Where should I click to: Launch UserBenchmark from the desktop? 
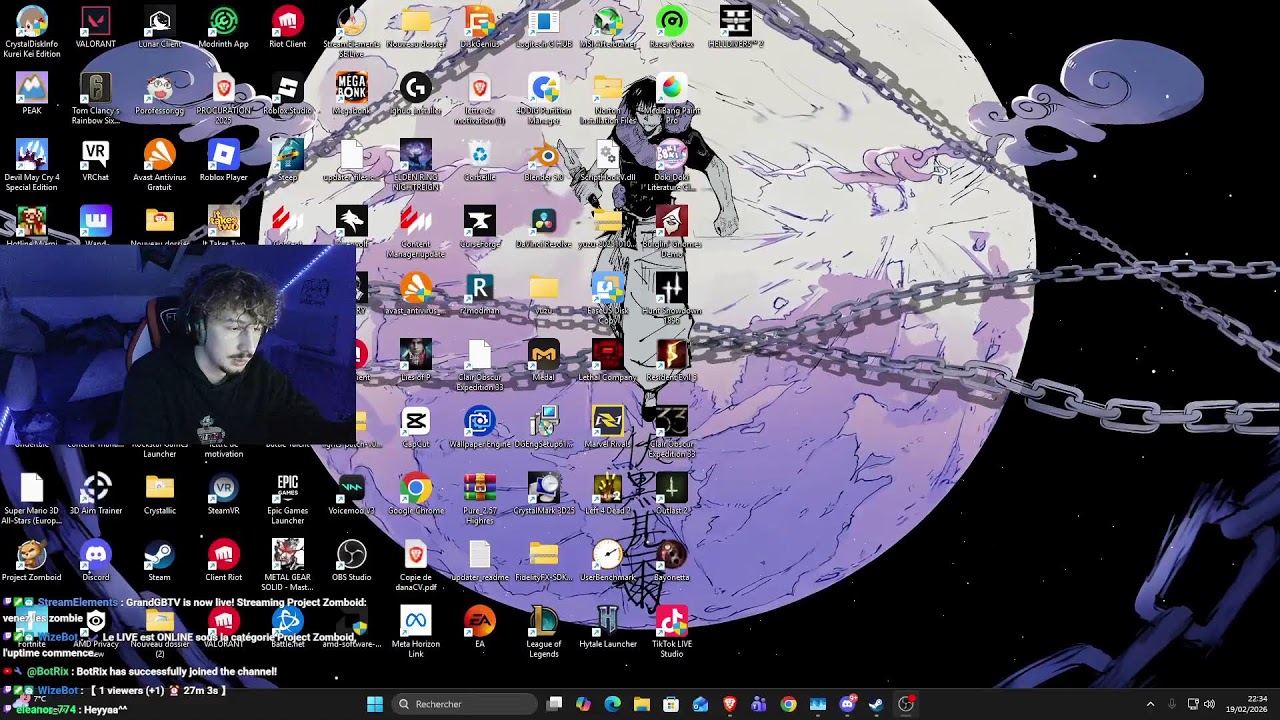click(x=608, y=560)
